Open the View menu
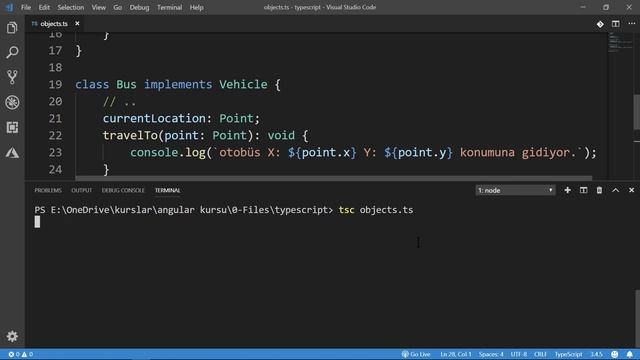 coord(98,7)
